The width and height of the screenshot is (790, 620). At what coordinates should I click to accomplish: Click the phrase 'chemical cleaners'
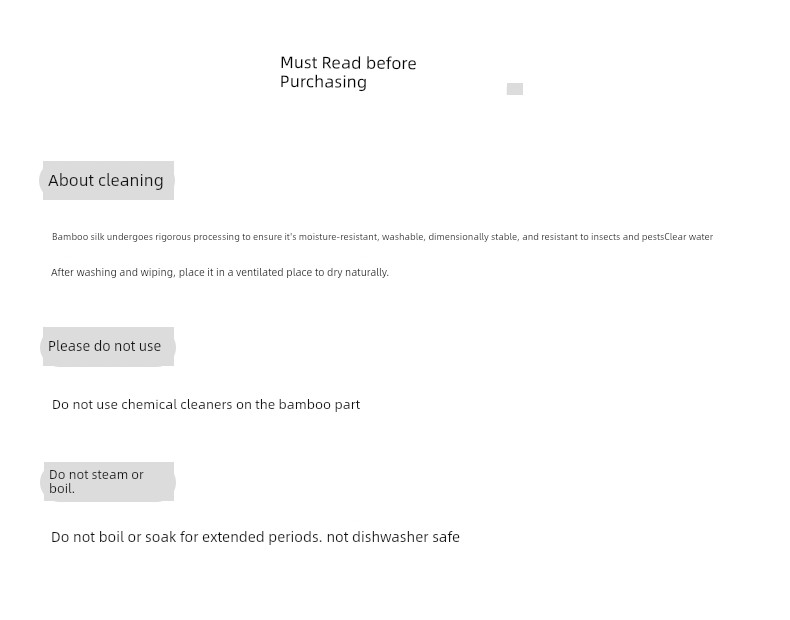point(177,404)
